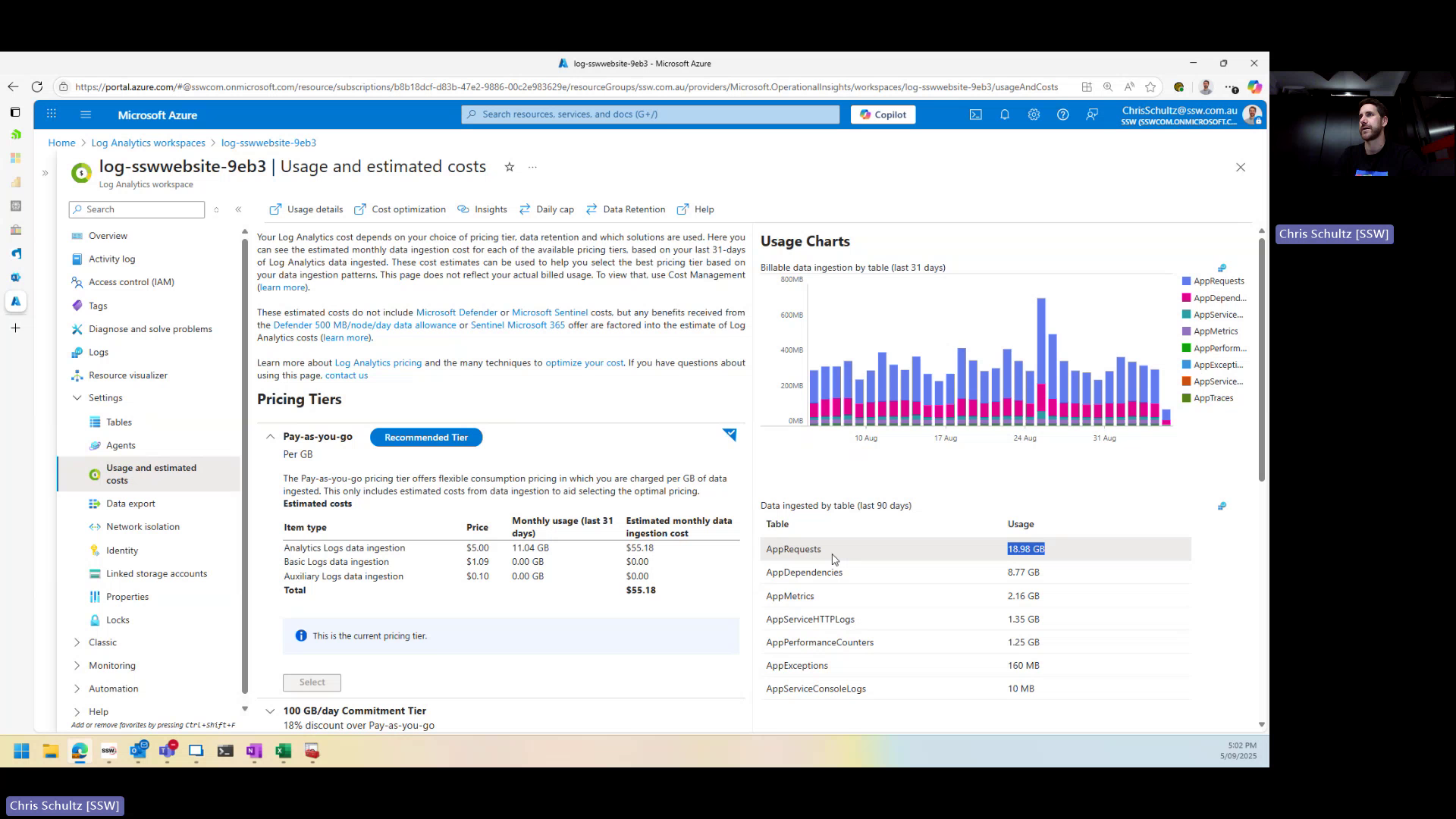Open the Microsoft Sentinel link

[x=549, y=312]
